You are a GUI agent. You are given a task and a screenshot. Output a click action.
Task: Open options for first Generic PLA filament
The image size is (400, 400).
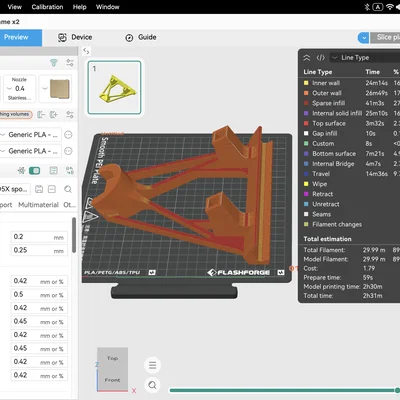(68, 135)
